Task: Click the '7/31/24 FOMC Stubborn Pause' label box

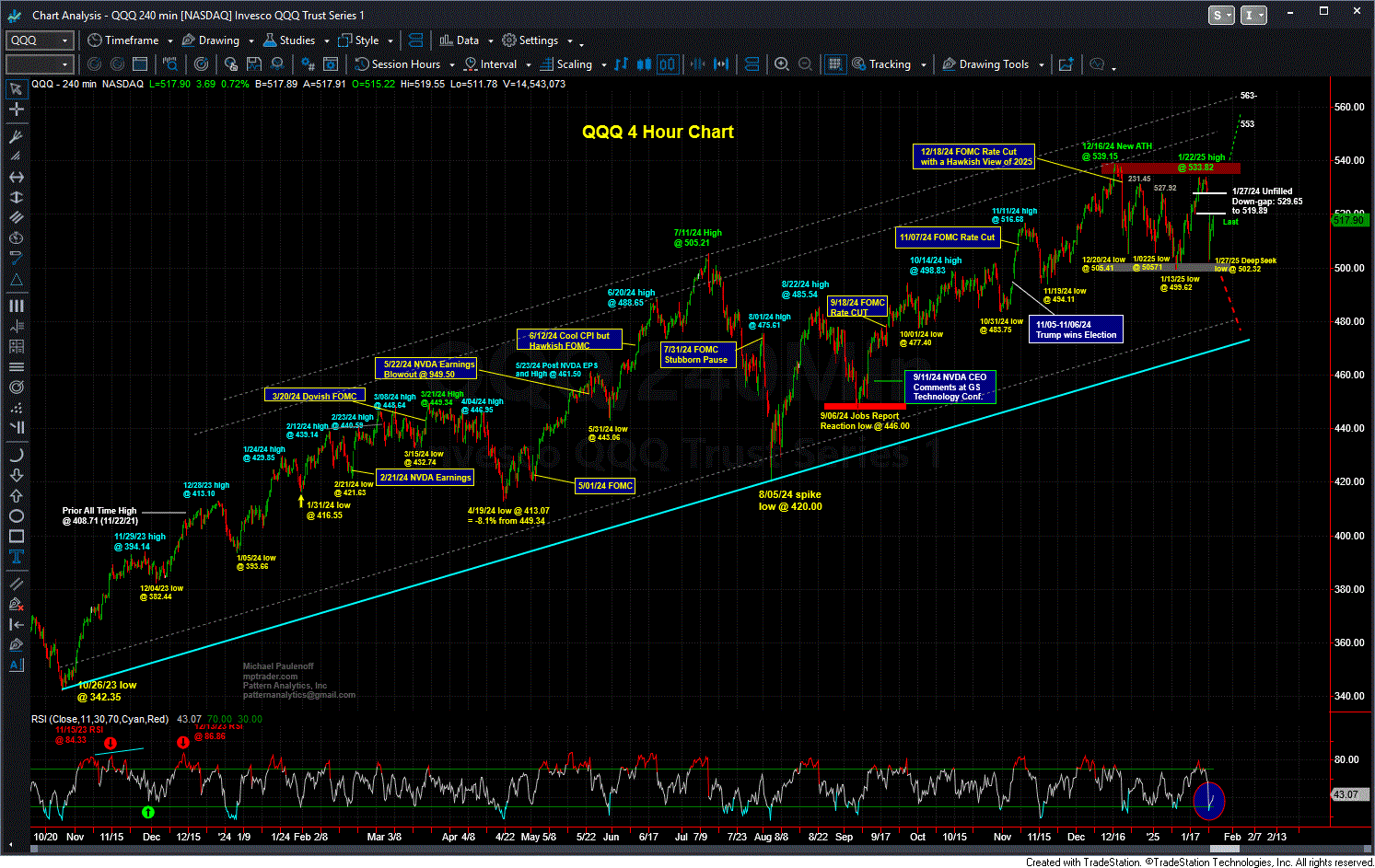Action: point(698,354)
